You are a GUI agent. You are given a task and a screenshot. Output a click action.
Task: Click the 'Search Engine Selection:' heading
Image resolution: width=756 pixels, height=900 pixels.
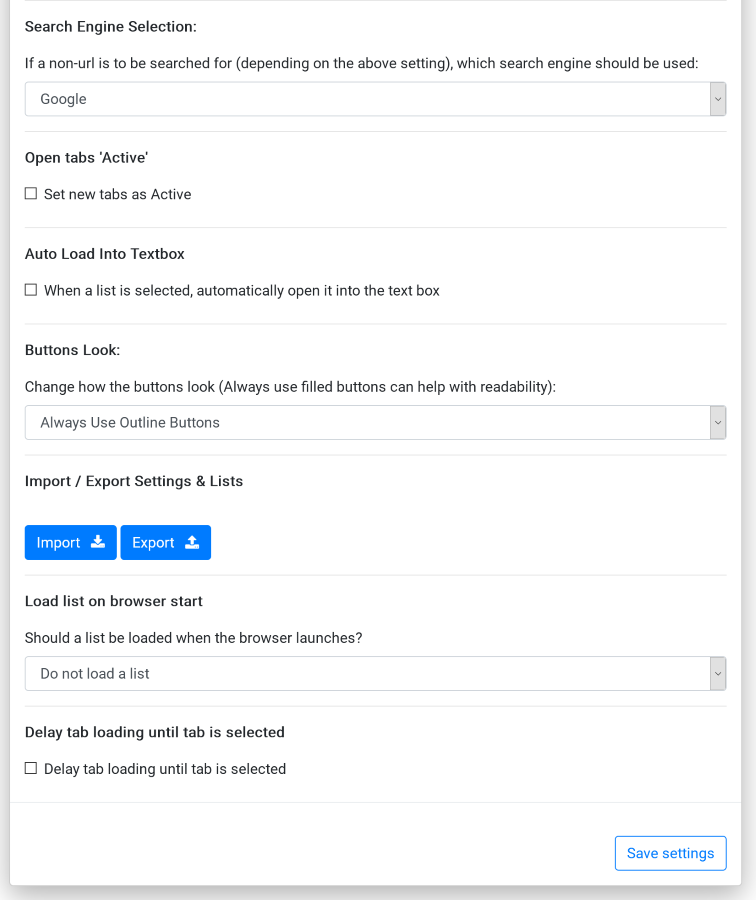tap(110, 27)
